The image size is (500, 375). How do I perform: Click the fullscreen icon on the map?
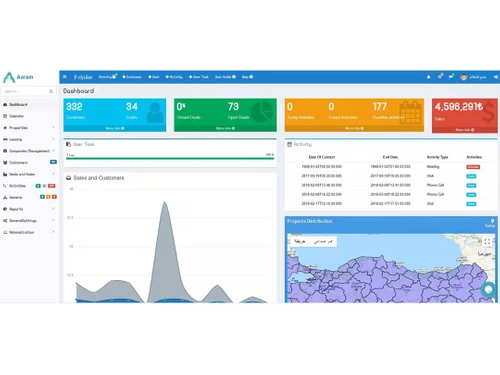487,241
